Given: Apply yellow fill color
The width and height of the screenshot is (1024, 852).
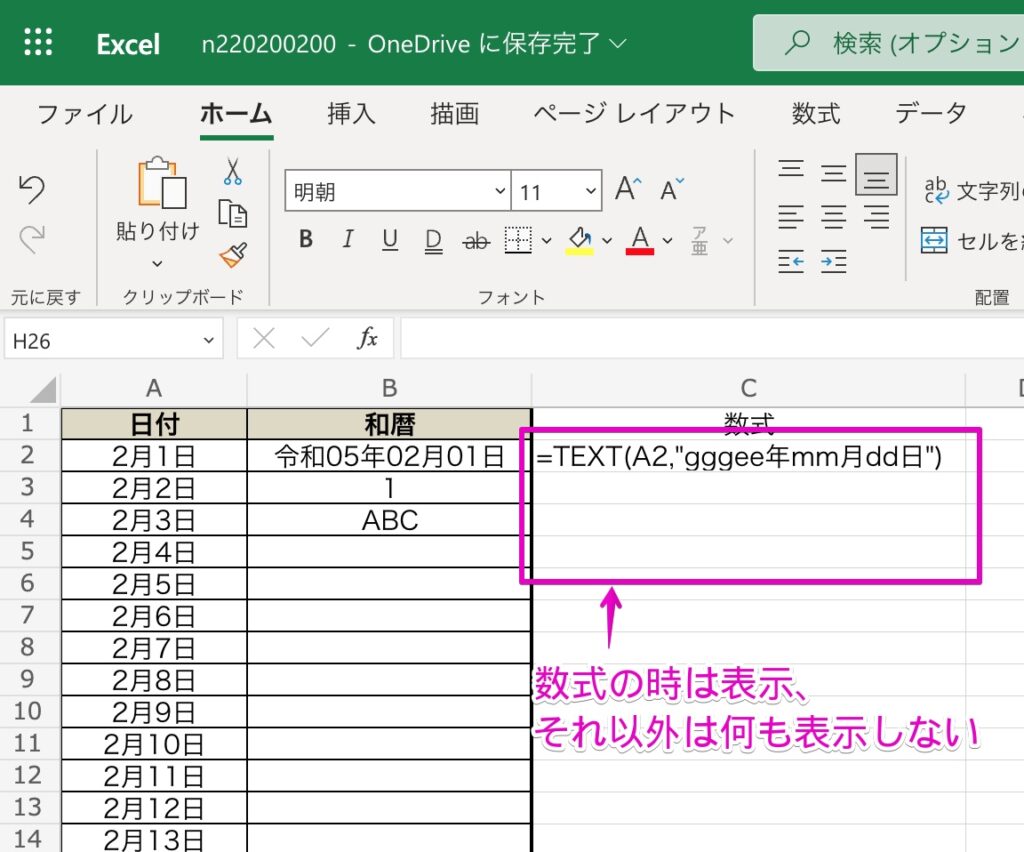Looking at the screenshot, I should pyautogui.click(x=579, y=240).
